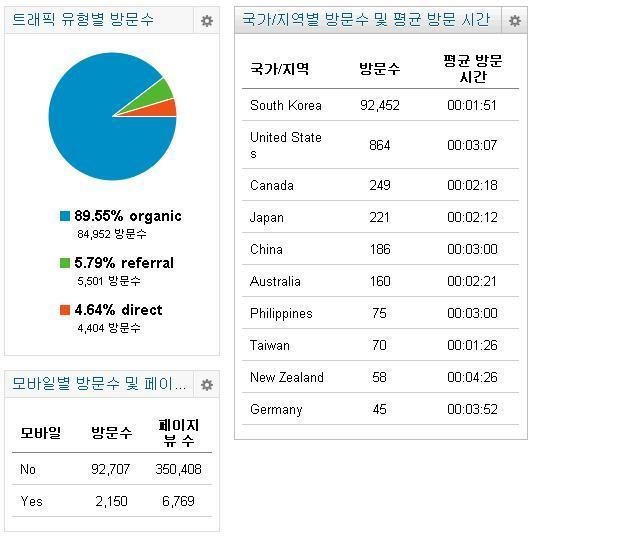Click the orange direct legend swatch
This screenshot has height=542, width=625.
click(x=65, y=310)
